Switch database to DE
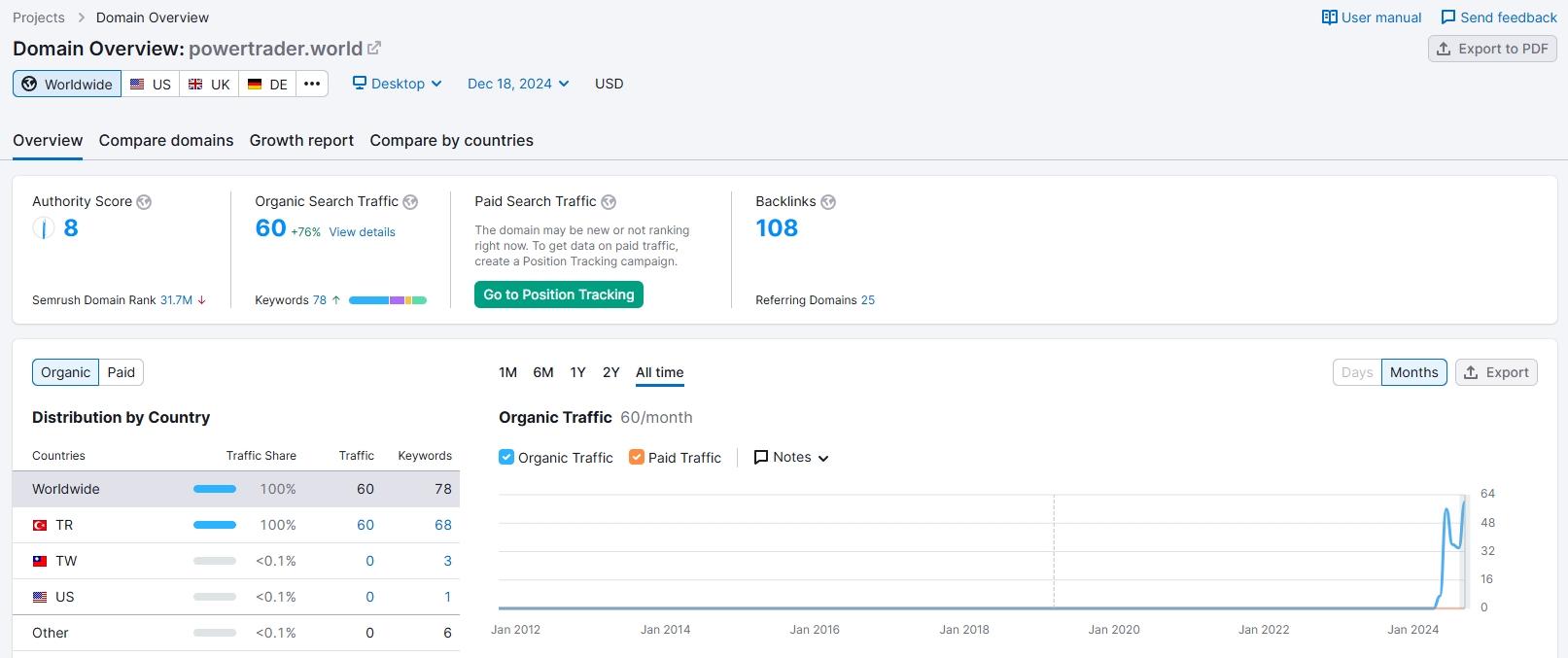 click(x=267, y=84)
